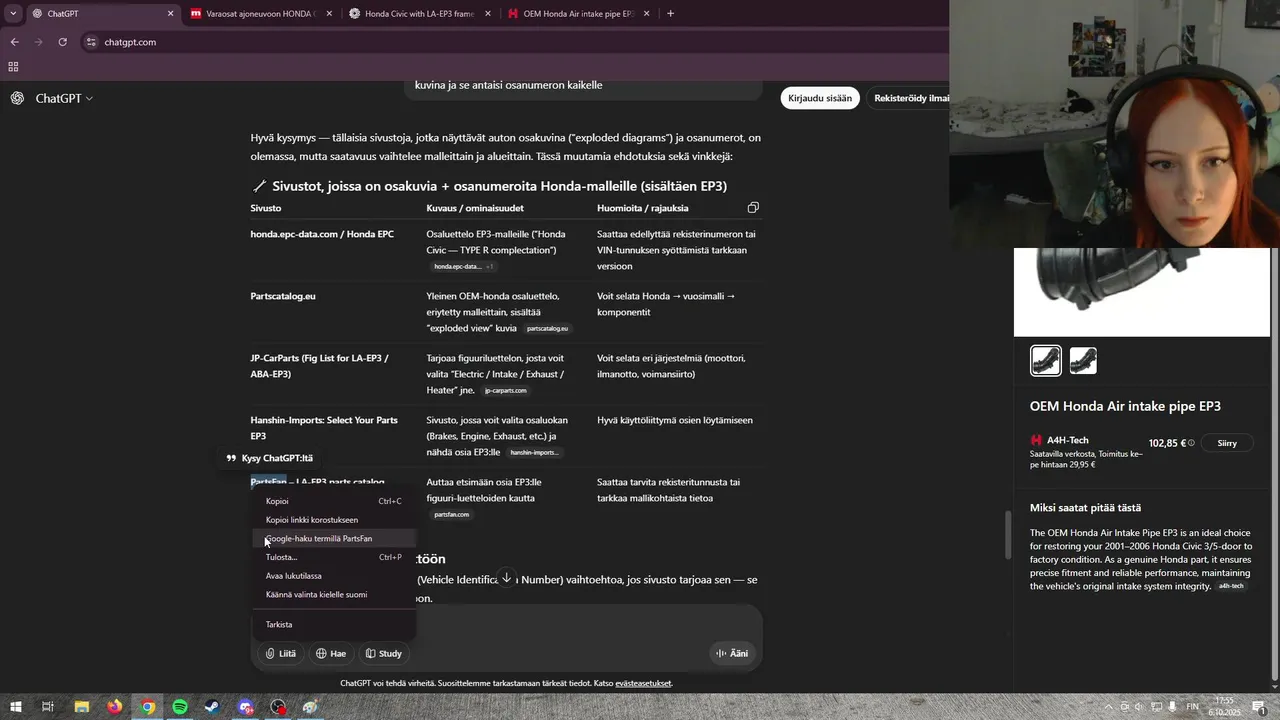Open Firefox from the taskbar
Image resolution: width=1280 pixels, height=720 pixels.
point(114,707)
